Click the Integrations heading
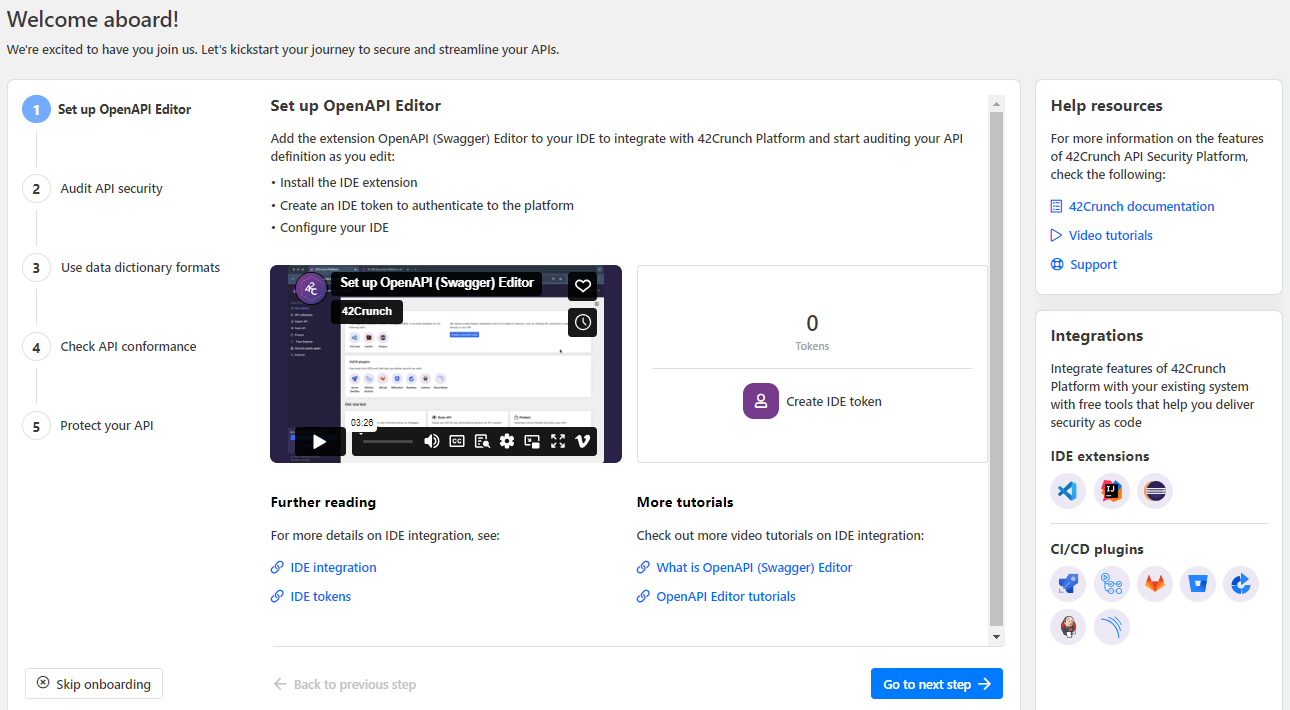This screenshot has width=1290, height=710. tap(1097, 335)
